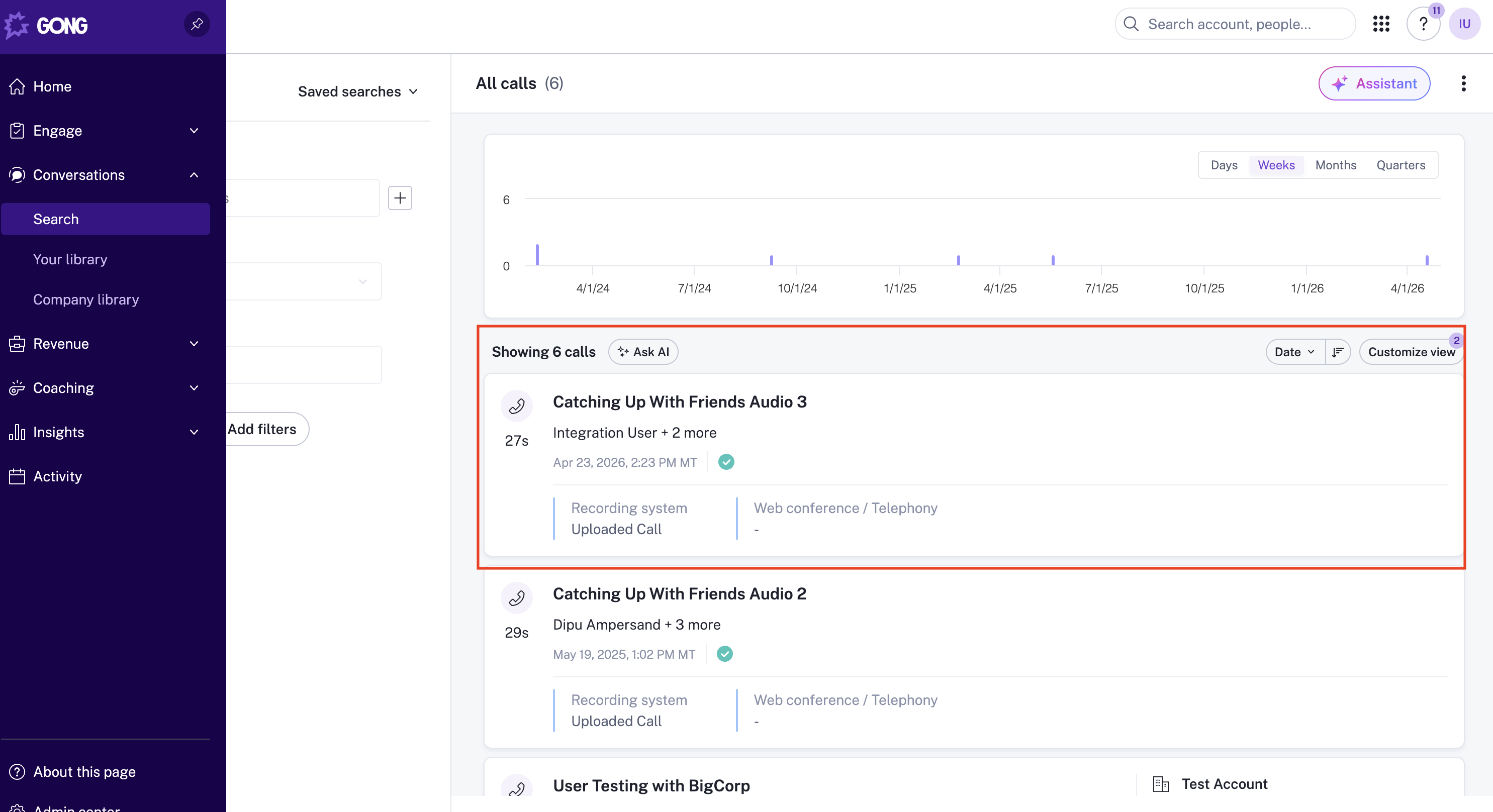This screenshot has height=812, width=1493.
Task: Open the Activity page
Action: (57, 476)
